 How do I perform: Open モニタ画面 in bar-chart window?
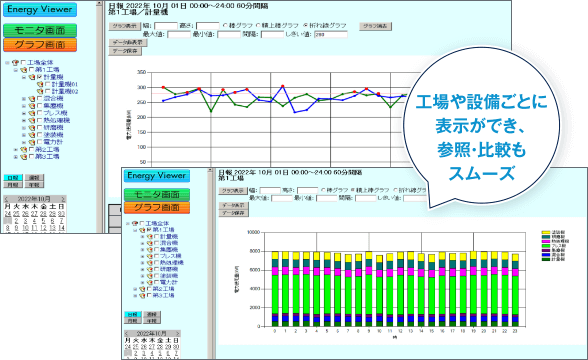click(157, 195)
